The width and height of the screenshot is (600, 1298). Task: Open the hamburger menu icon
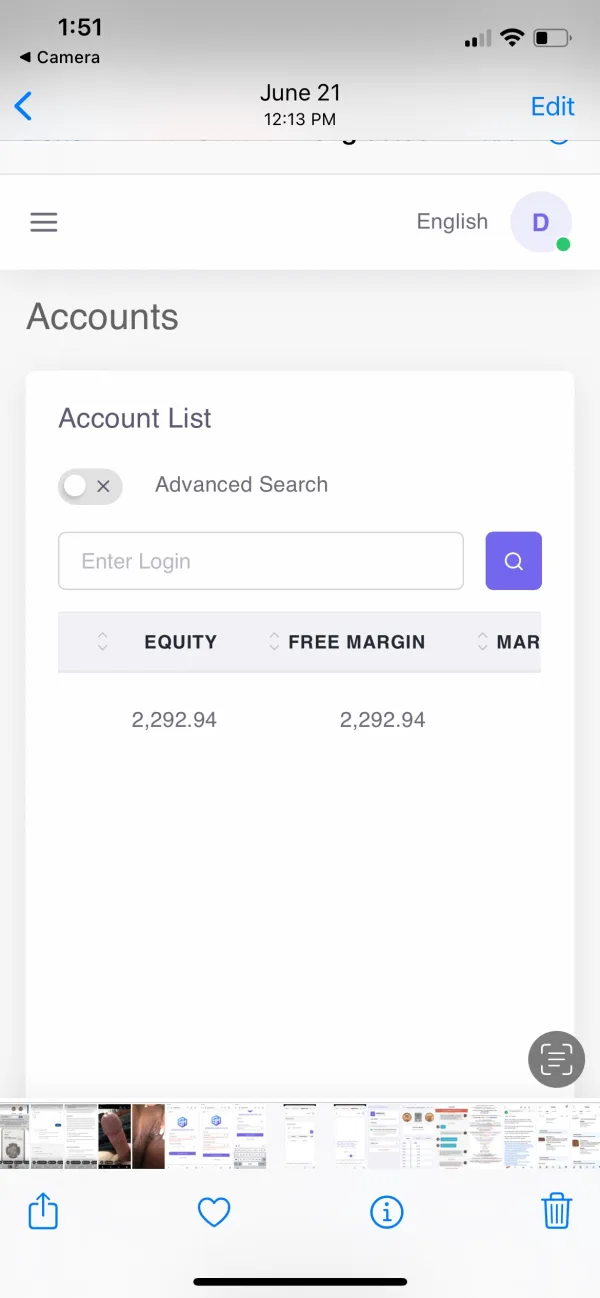point(44,222)
